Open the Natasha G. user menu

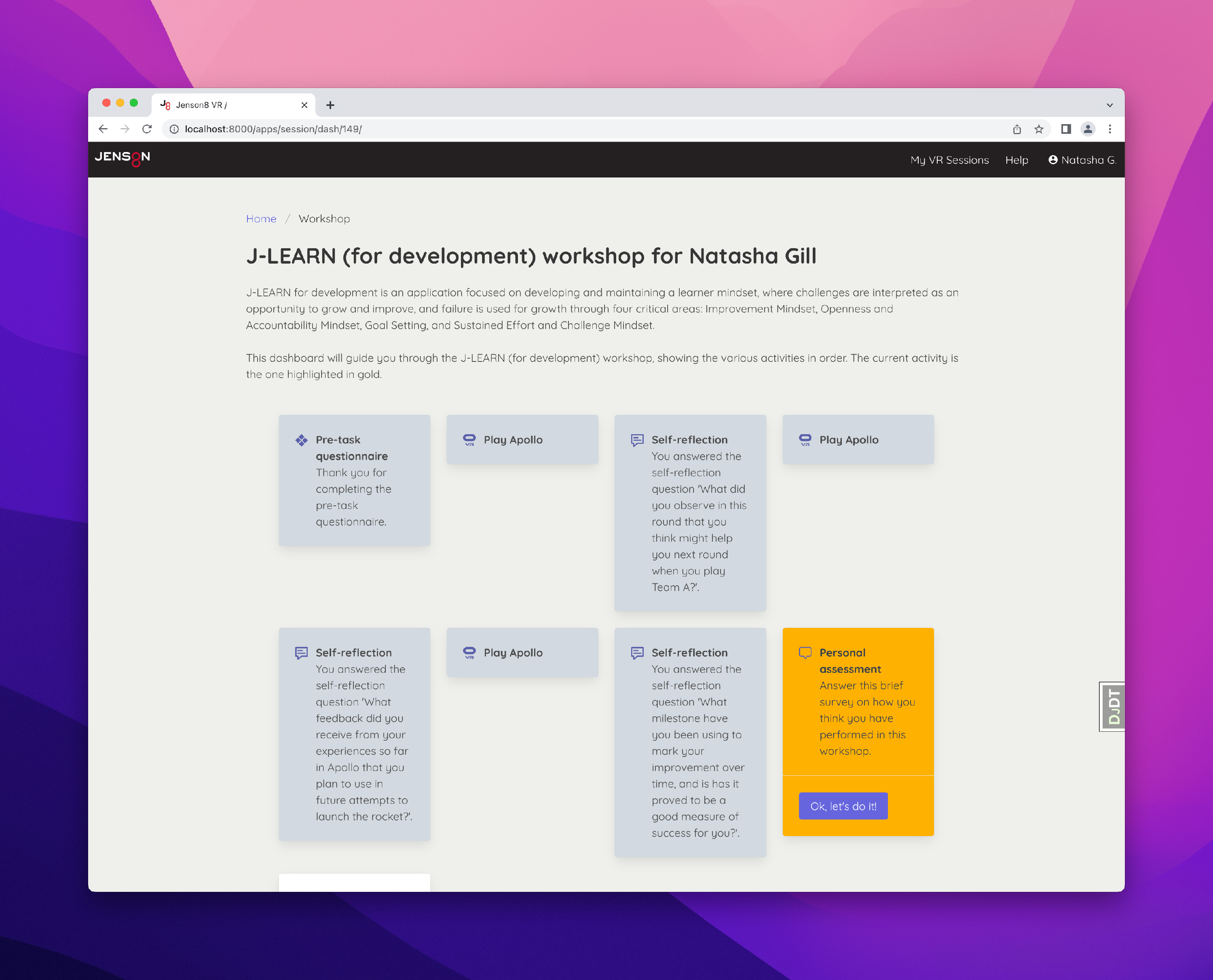1082,161
